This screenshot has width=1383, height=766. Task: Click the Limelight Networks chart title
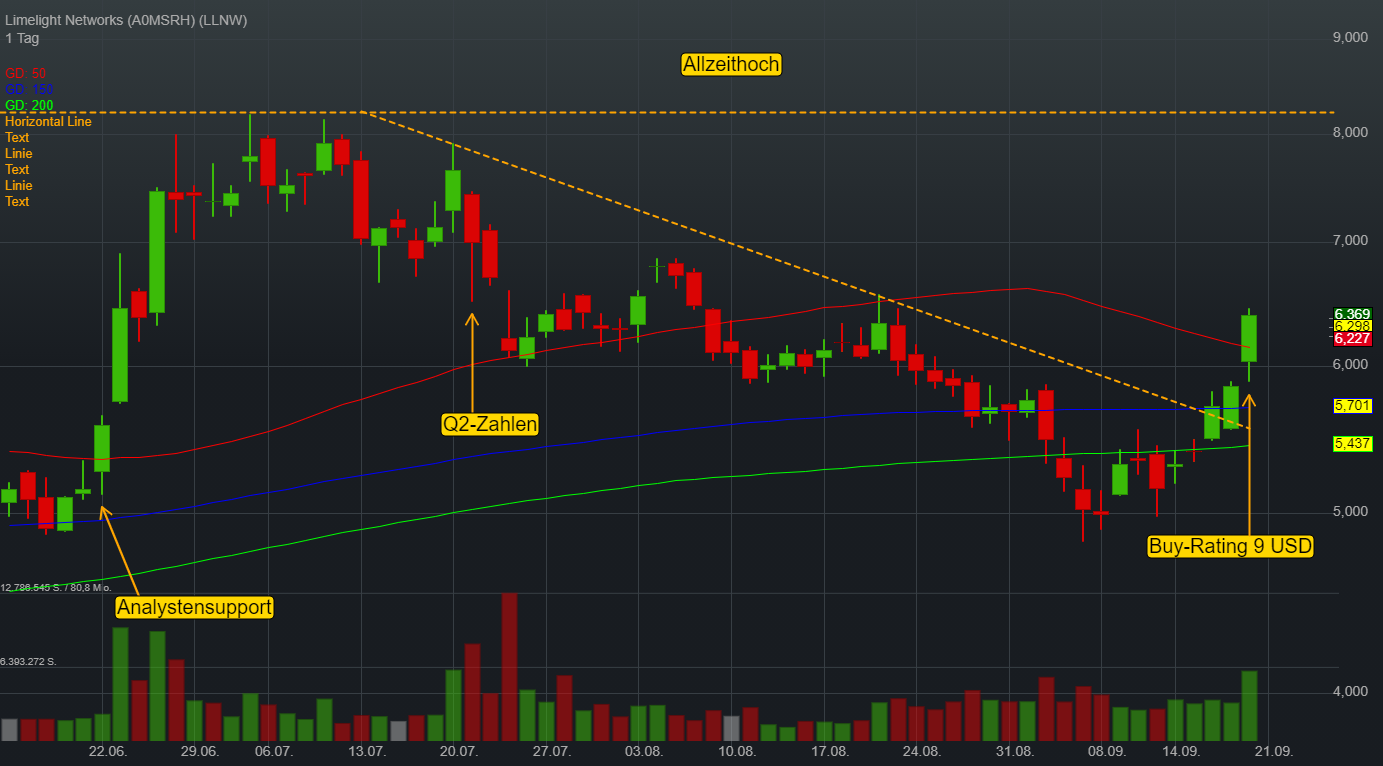coord(126,20)
